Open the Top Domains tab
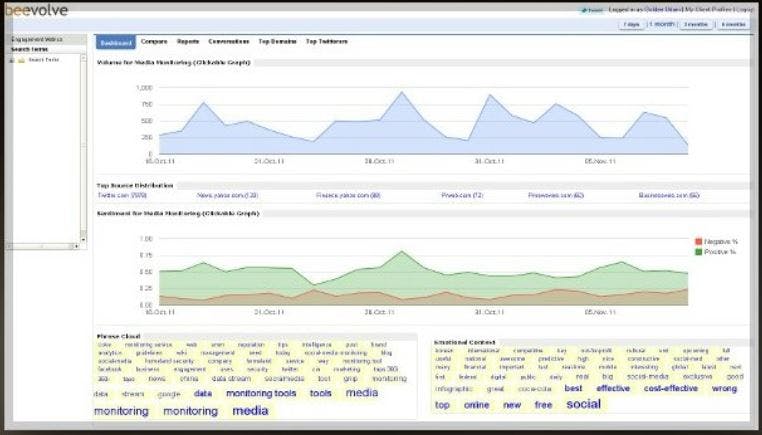This screenshot has width=762, height=435. (x=277, y=42)
